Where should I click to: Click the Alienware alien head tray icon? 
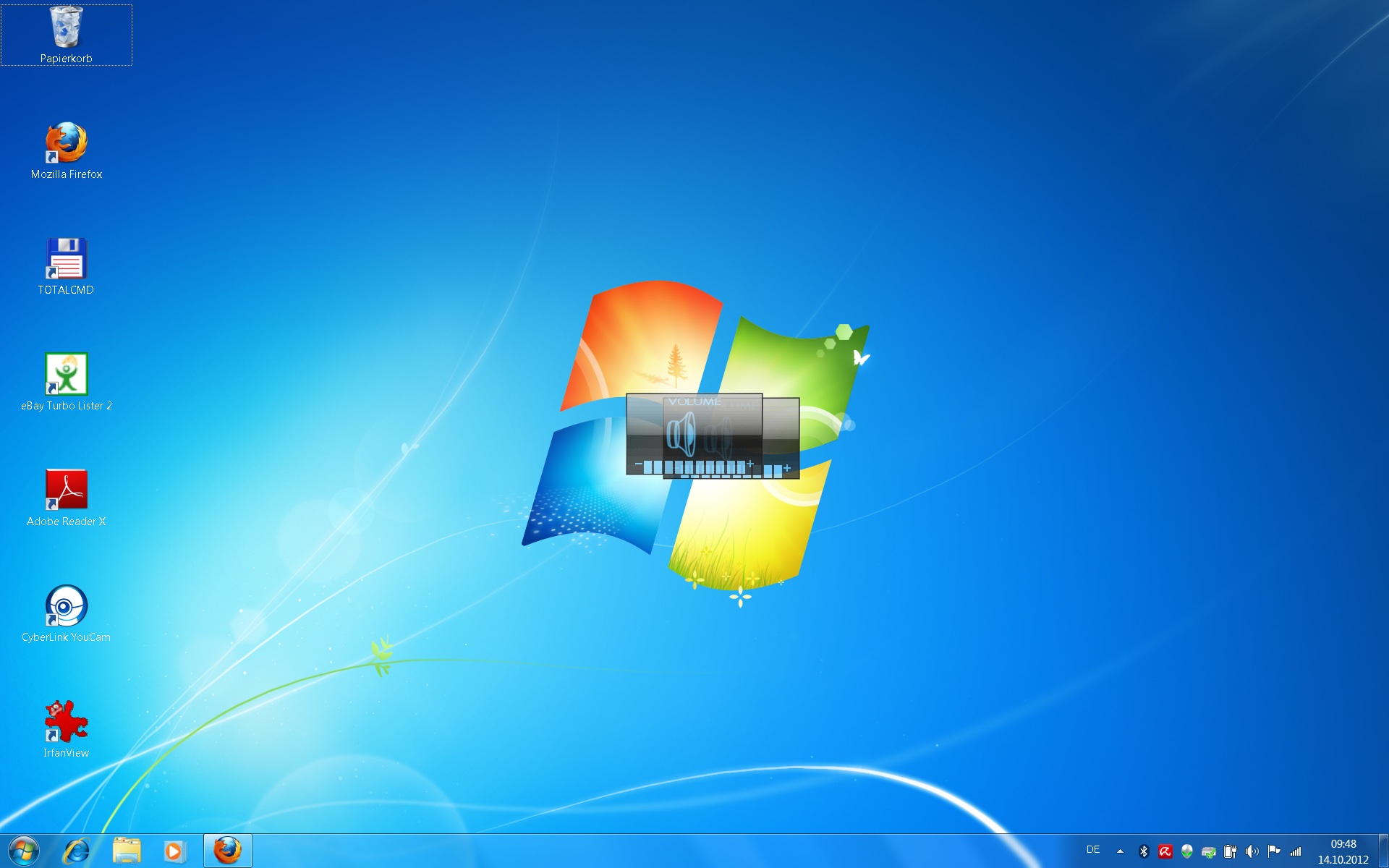pyautogui.click(x=1186, y=851)
